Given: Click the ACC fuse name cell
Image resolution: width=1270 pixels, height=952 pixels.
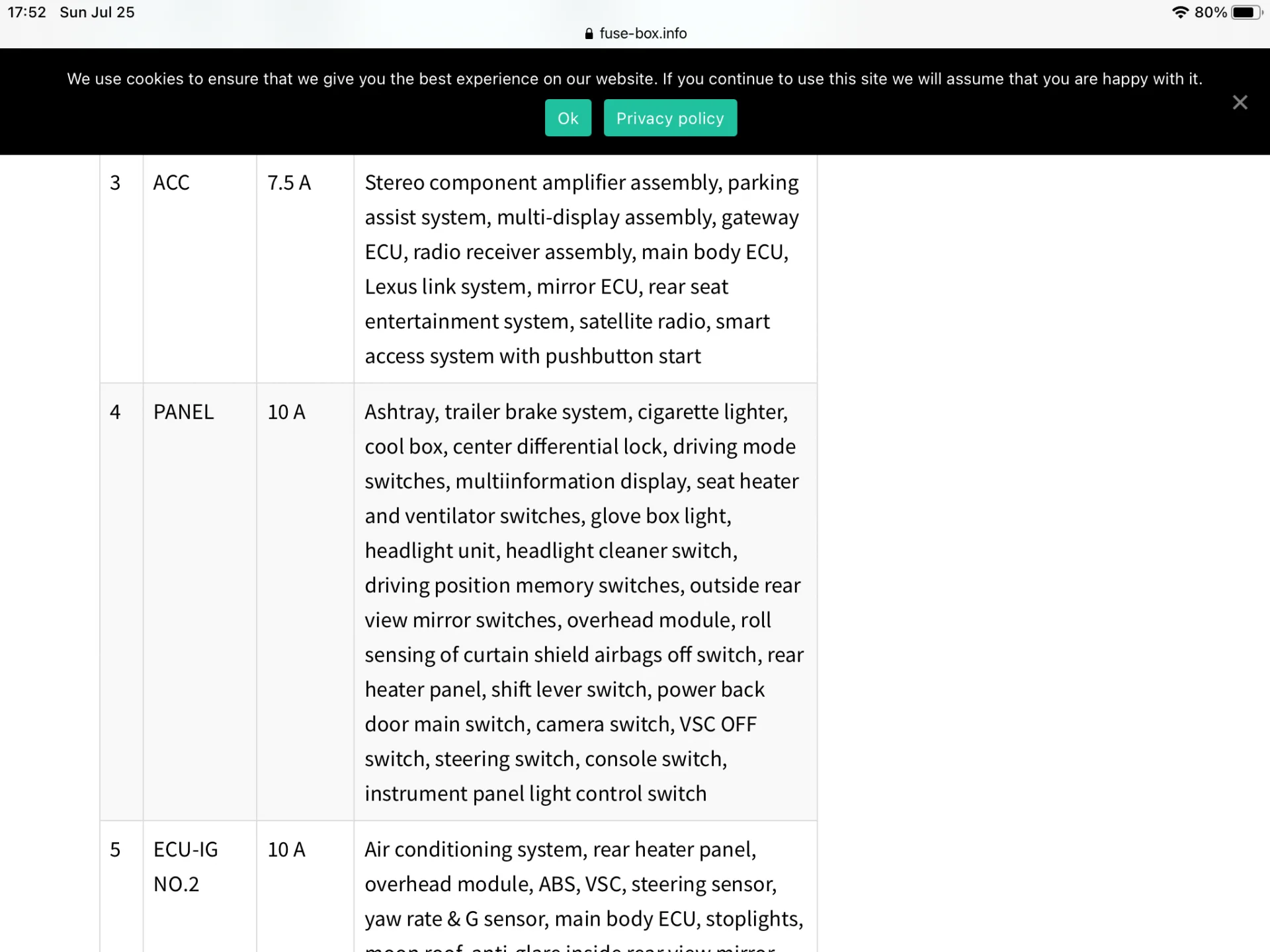Looking at the screenshot, I should pyautogui.click(x=171, y=182).
